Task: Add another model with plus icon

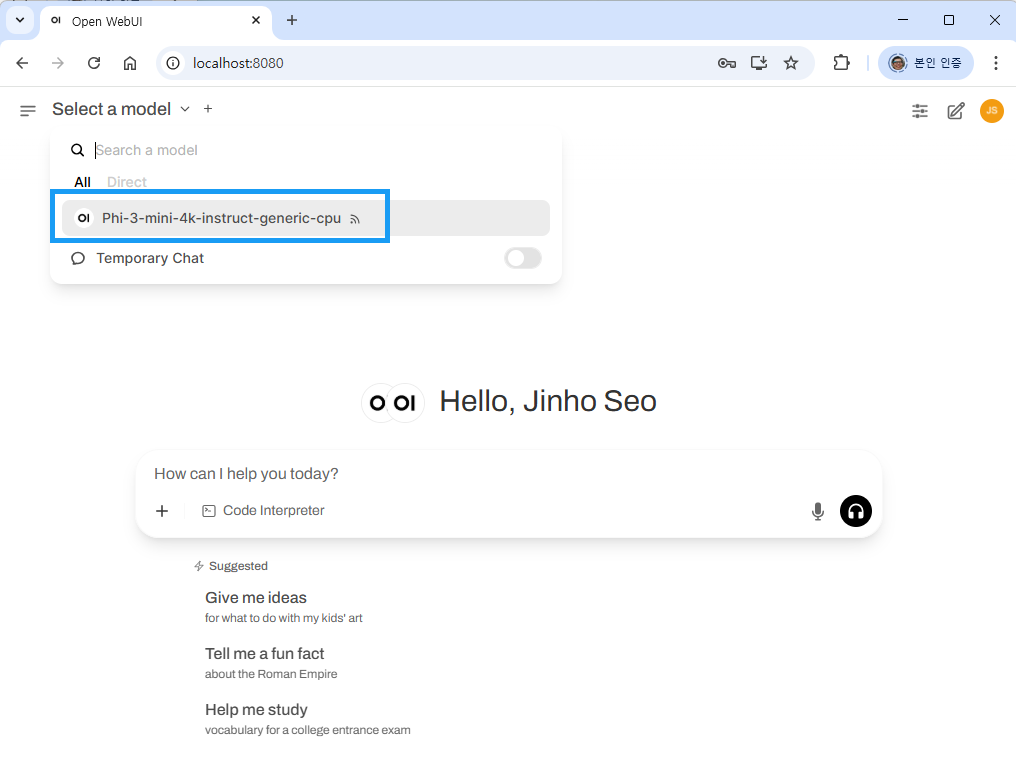Action: tap(208, 109)
